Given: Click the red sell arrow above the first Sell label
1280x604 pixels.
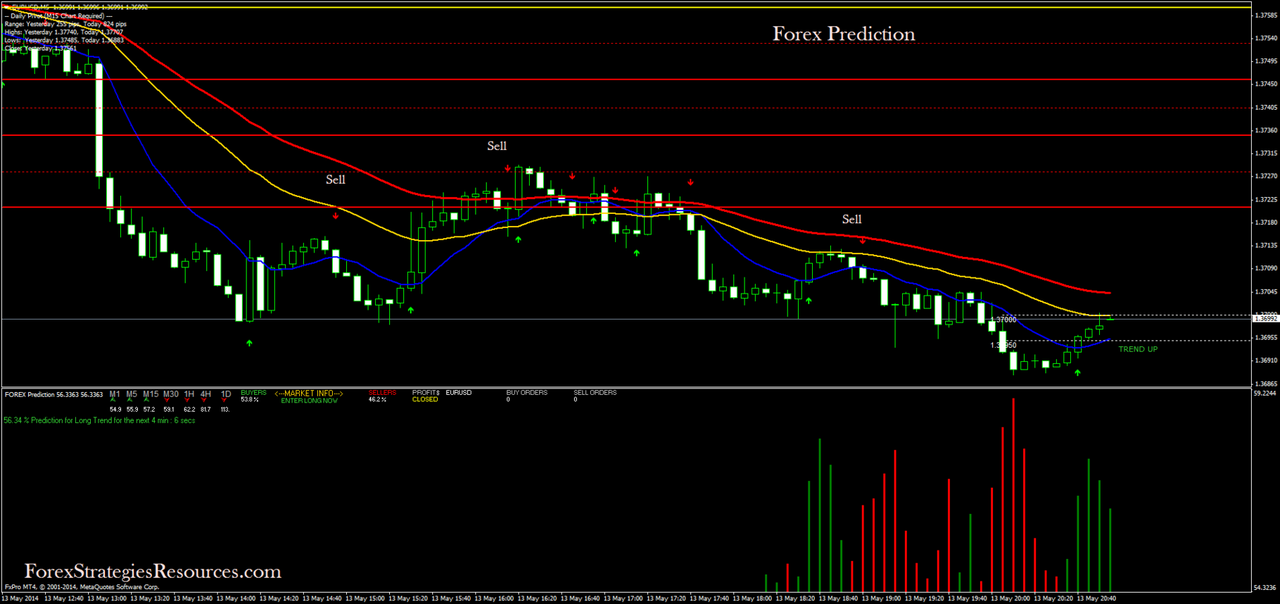Looking at the screenshot, I should click(335, 214).
